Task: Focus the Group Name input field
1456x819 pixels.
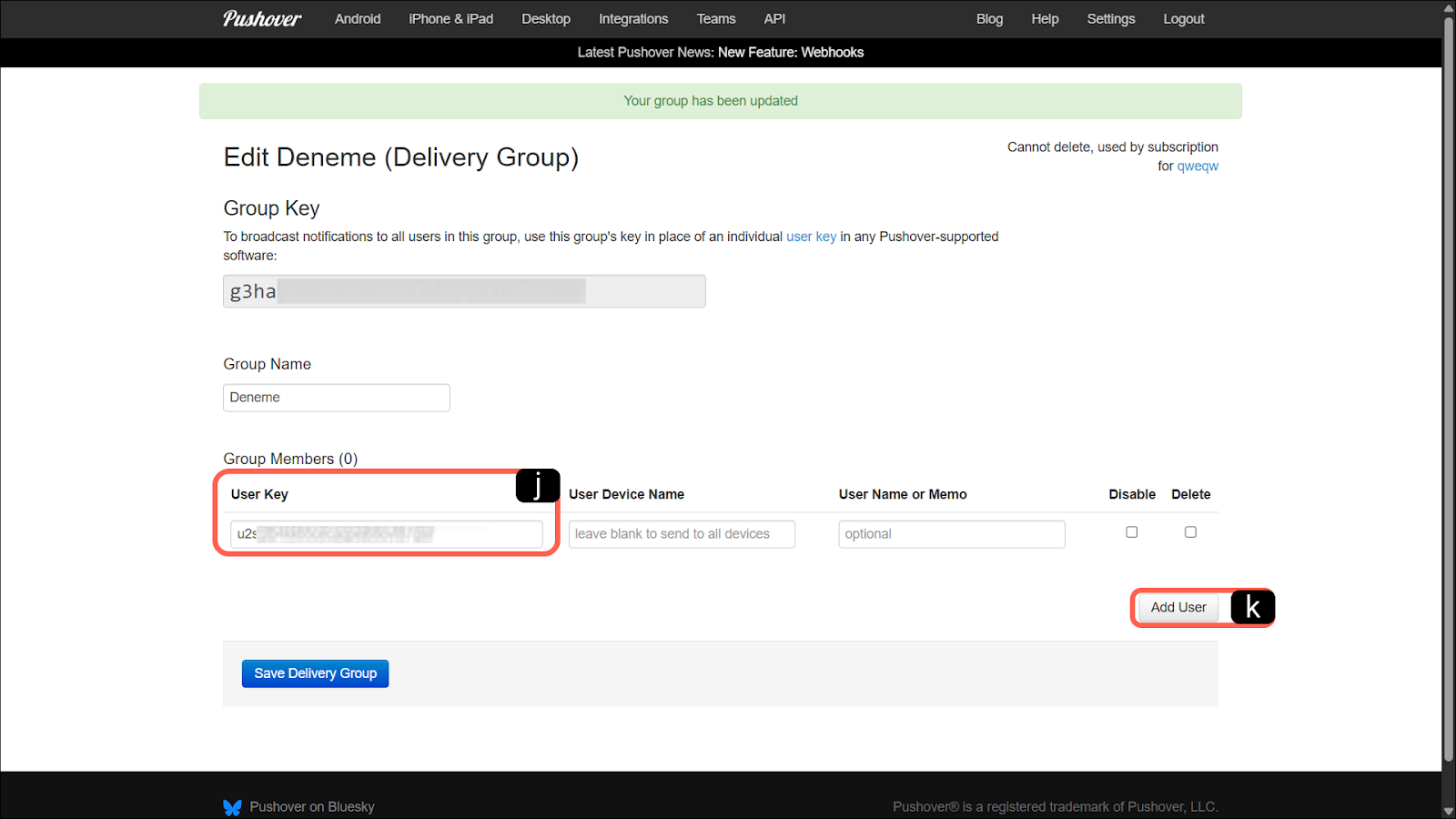Action: (x=336, y=398)
